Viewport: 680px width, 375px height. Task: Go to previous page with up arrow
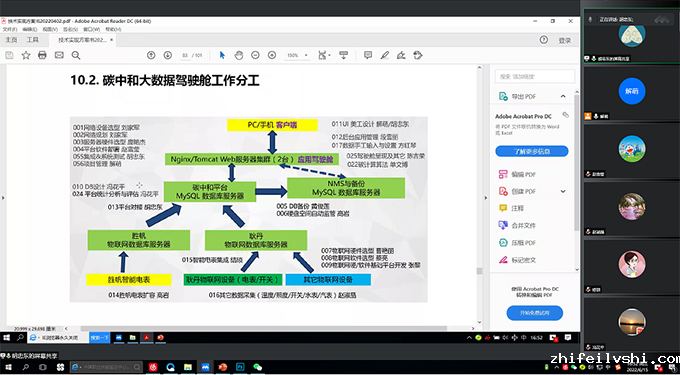[151, 55]
